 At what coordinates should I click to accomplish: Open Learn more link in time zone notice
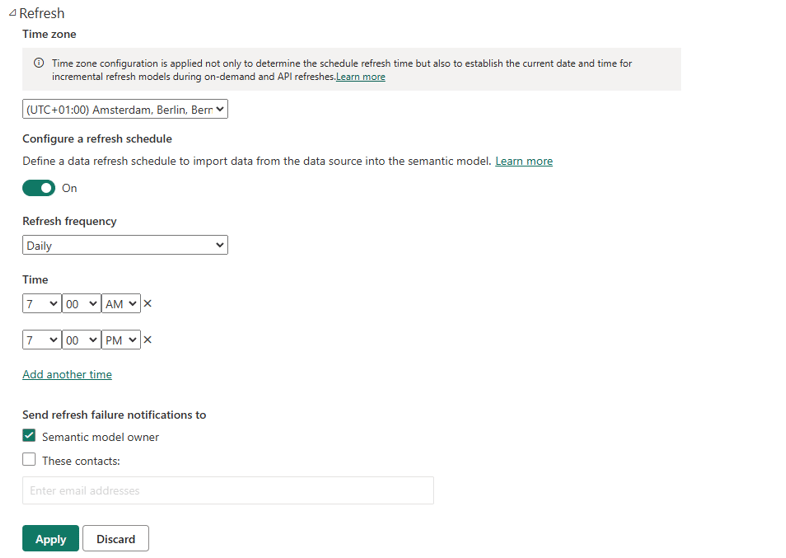click(x=360, y=77)
